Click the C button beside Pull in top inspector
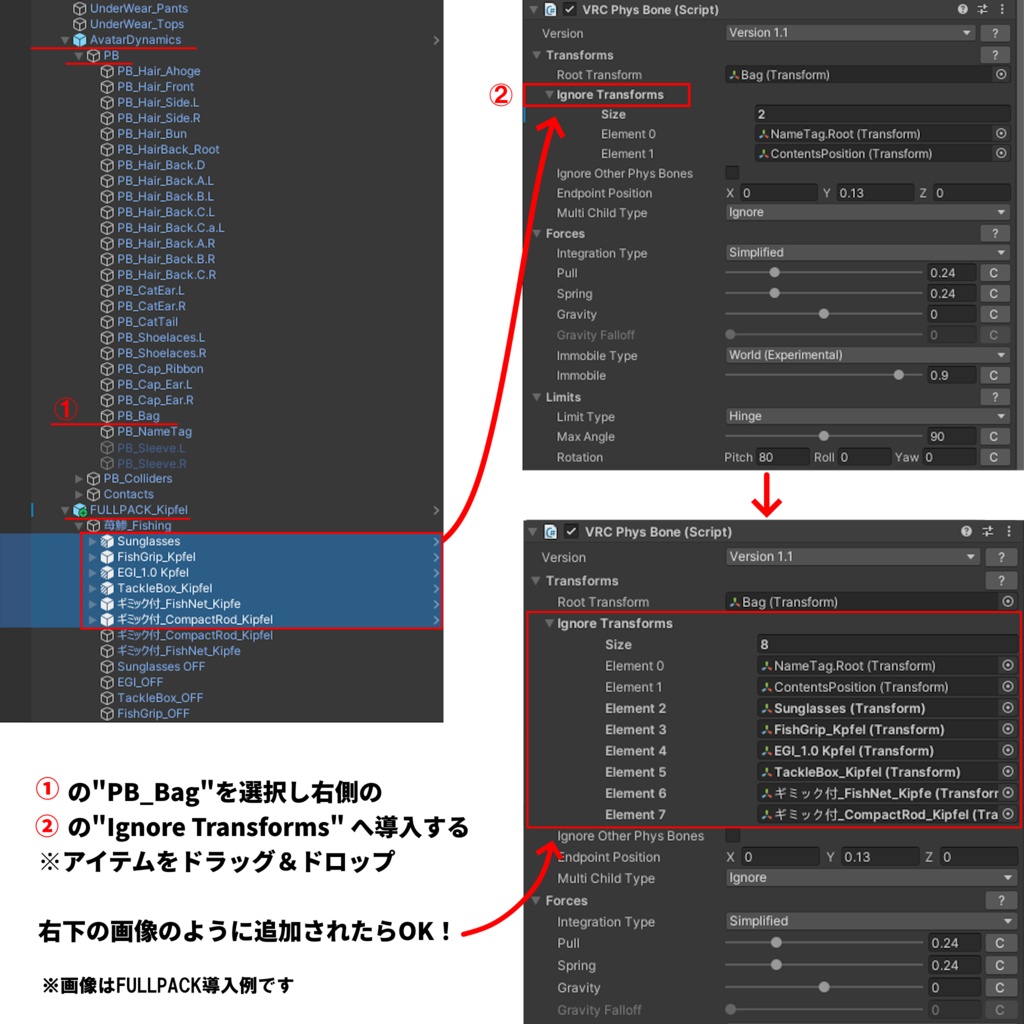Screen dimensions: 1024x1024 [x=993, y=273]
